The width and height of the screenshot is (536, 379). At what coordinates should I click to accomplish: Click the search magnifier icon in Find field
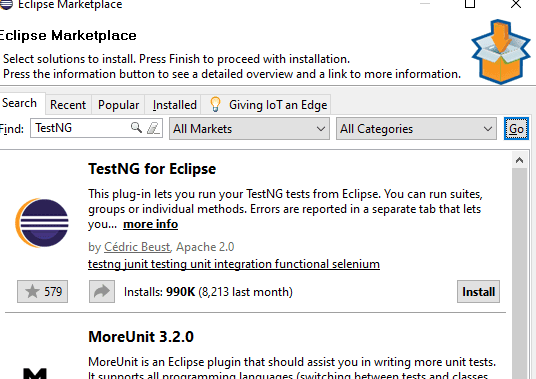(x=136, y=128)
